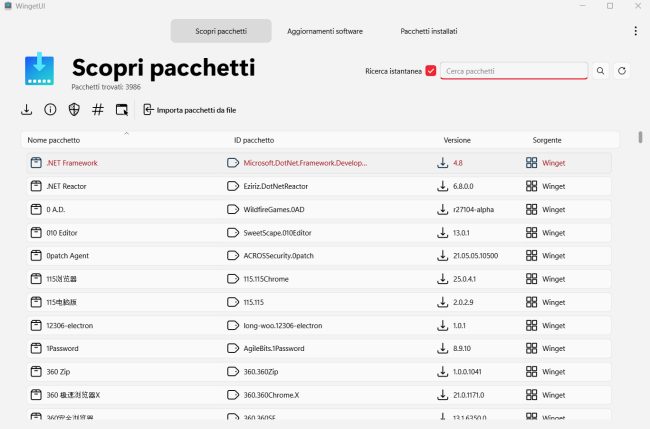Viewport: 650px width, 429px height.
Task: Click version 25.0.4.1 cell
Action: click(x=464, y=279)
